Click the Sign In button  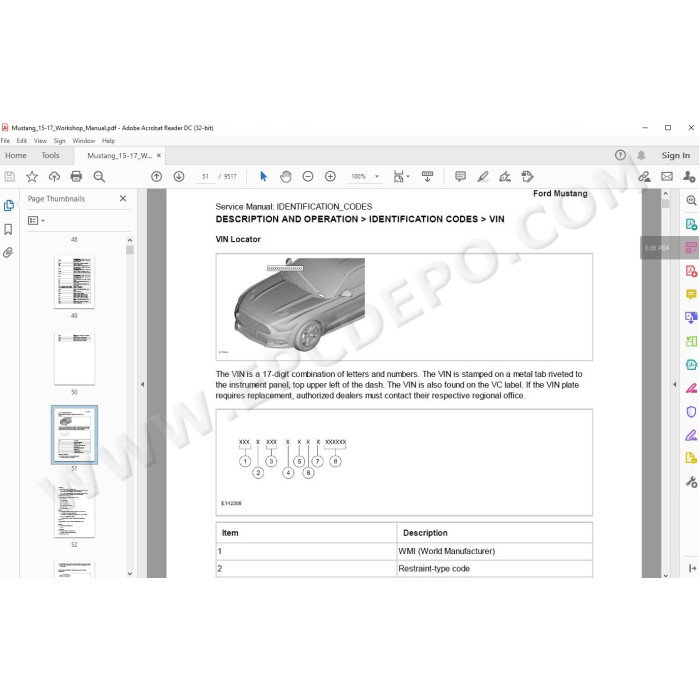(x=675, y=155)
